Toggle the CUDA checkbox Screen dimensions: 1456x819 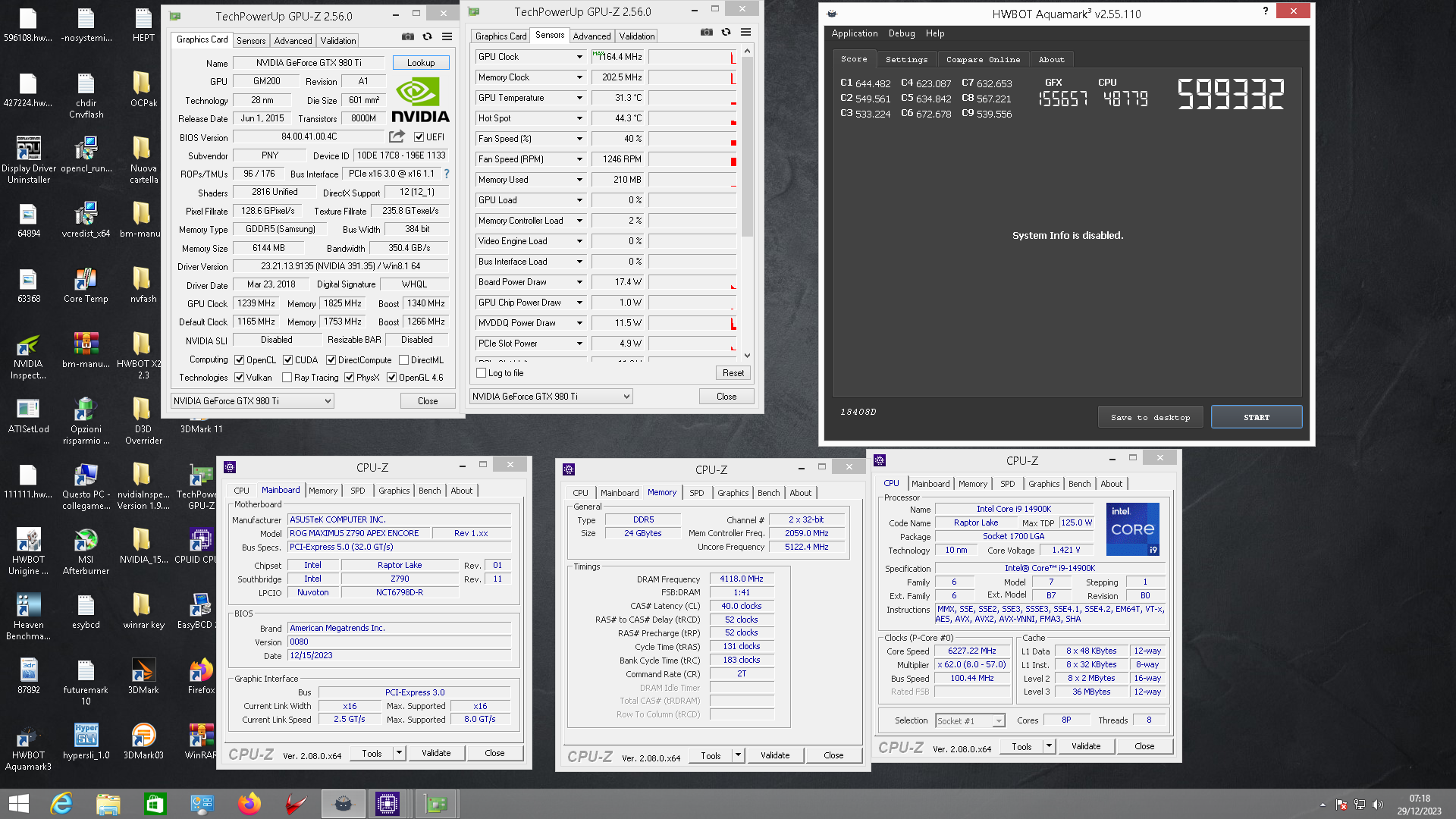(x=288, y=360)
